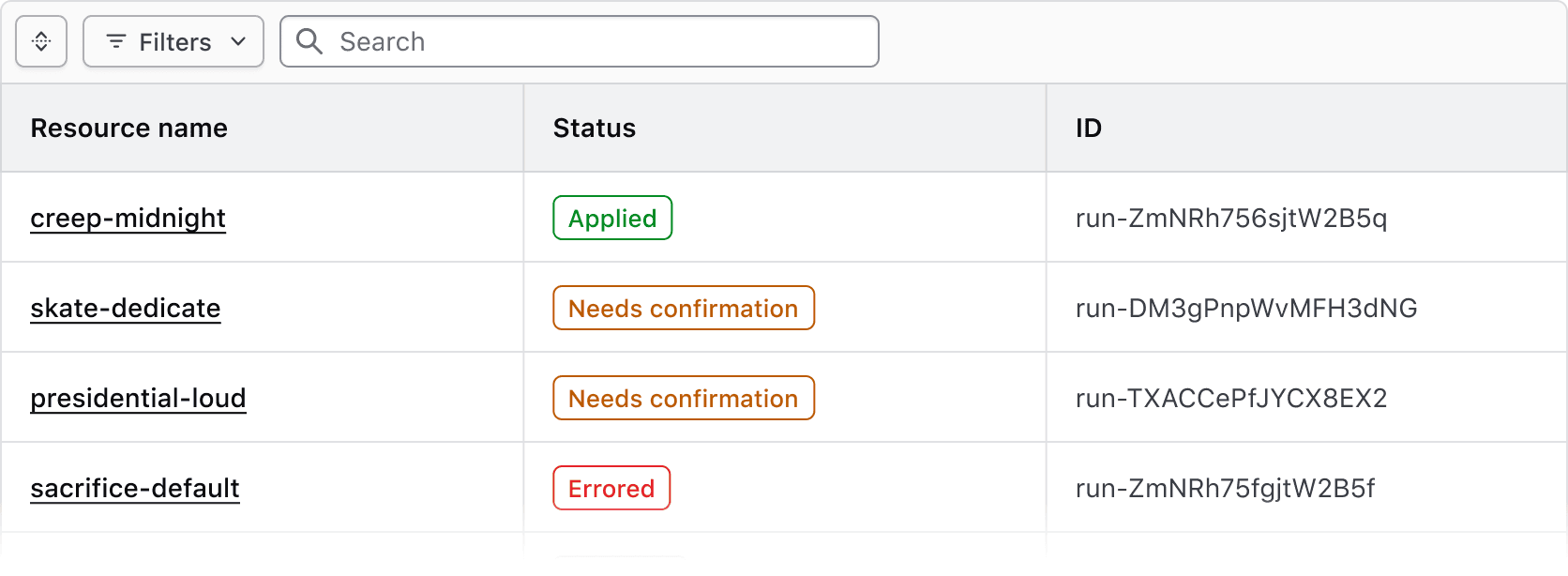
Task: Click the partially visible status badge below Errored
Action: point(617,568)
